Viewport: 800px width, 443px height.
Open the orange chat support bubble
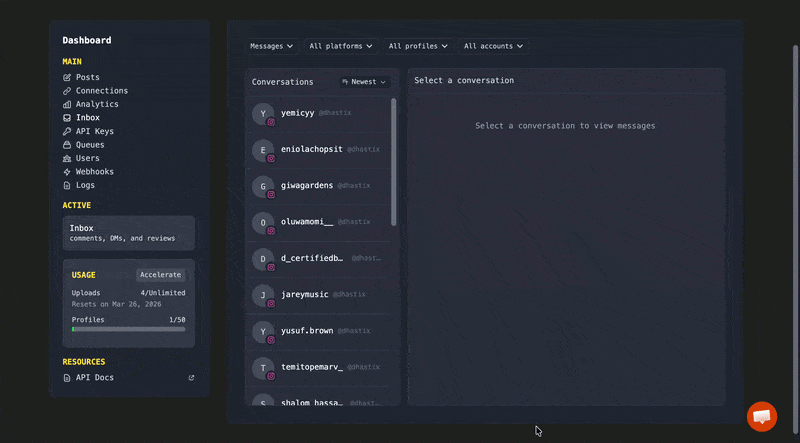[x=762, y=416]
